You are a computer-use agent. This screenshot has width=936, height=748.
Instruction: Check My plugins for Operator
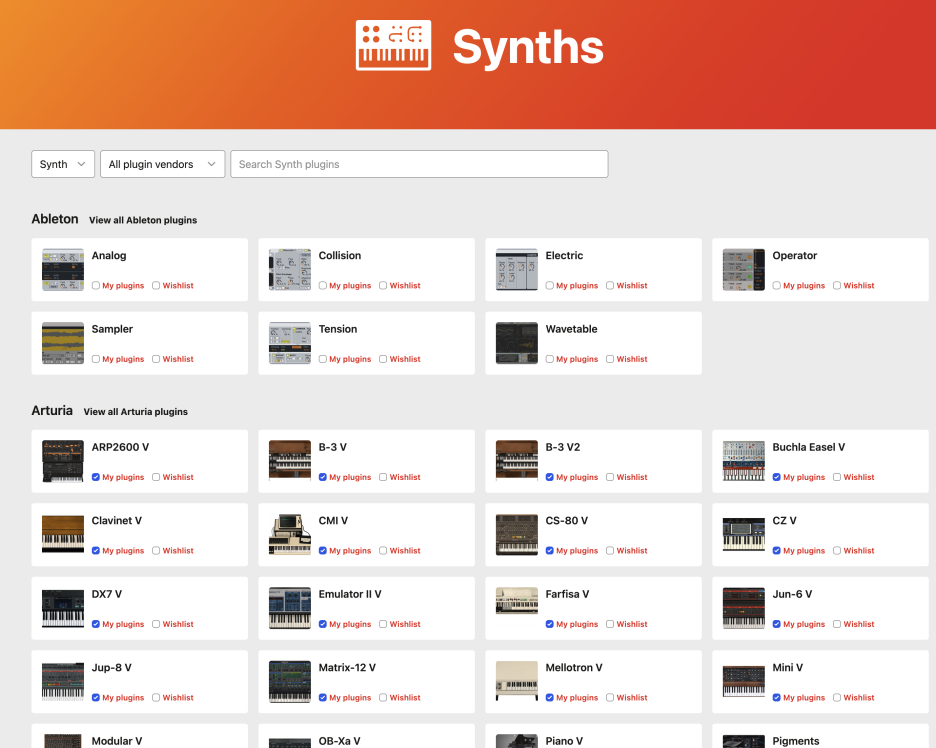click(776, 285)
